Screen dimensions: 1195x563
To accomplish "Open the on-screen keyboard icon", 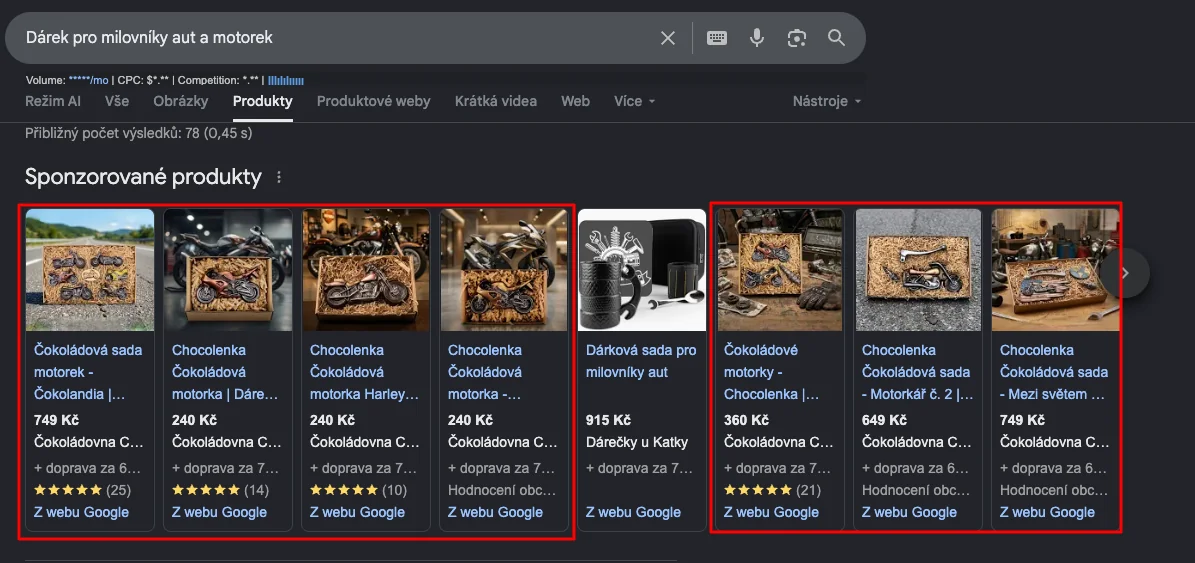I will click(x=716, y=37).
